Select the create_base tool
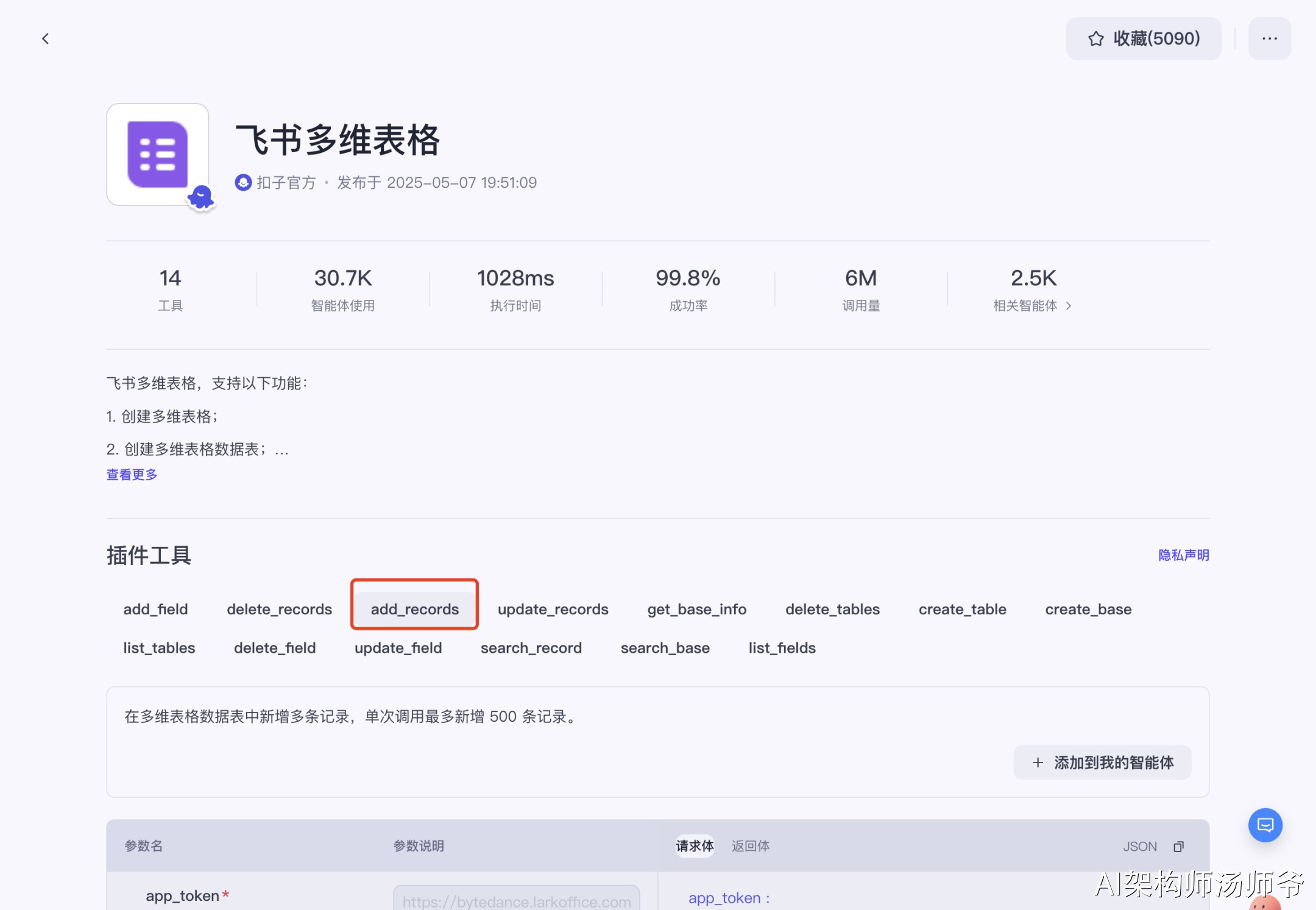 (x=1088, y=609)
